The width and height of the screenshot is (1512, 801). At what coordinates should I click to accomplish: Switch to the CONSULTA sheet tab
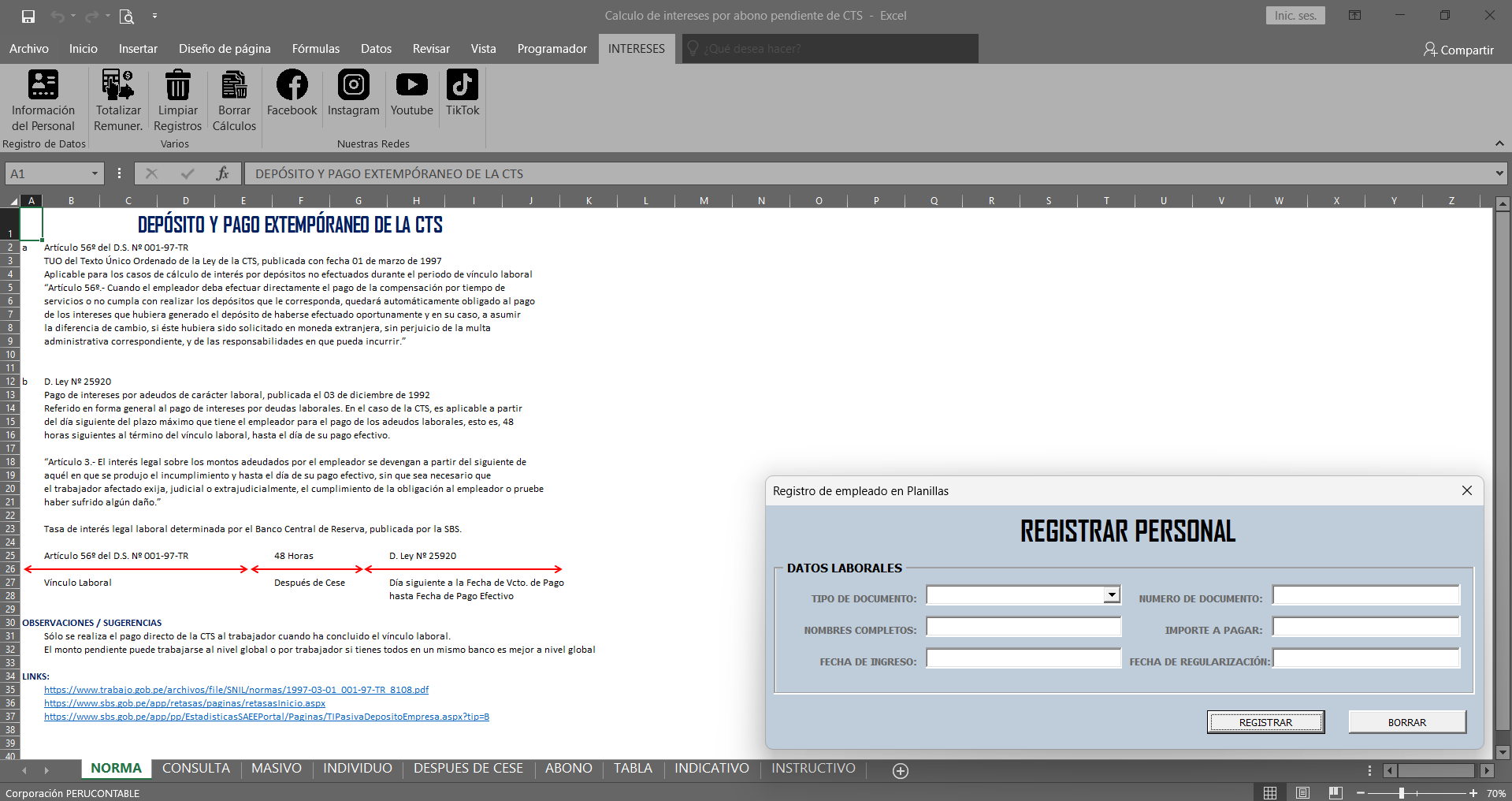pyautogui.click(x=195, y=768)
